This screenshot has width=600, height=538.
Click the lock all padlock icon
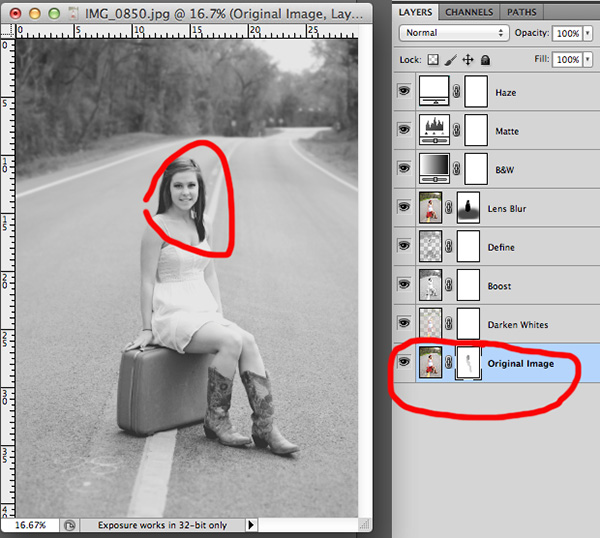pyautogui.click(x=485, y=60)
